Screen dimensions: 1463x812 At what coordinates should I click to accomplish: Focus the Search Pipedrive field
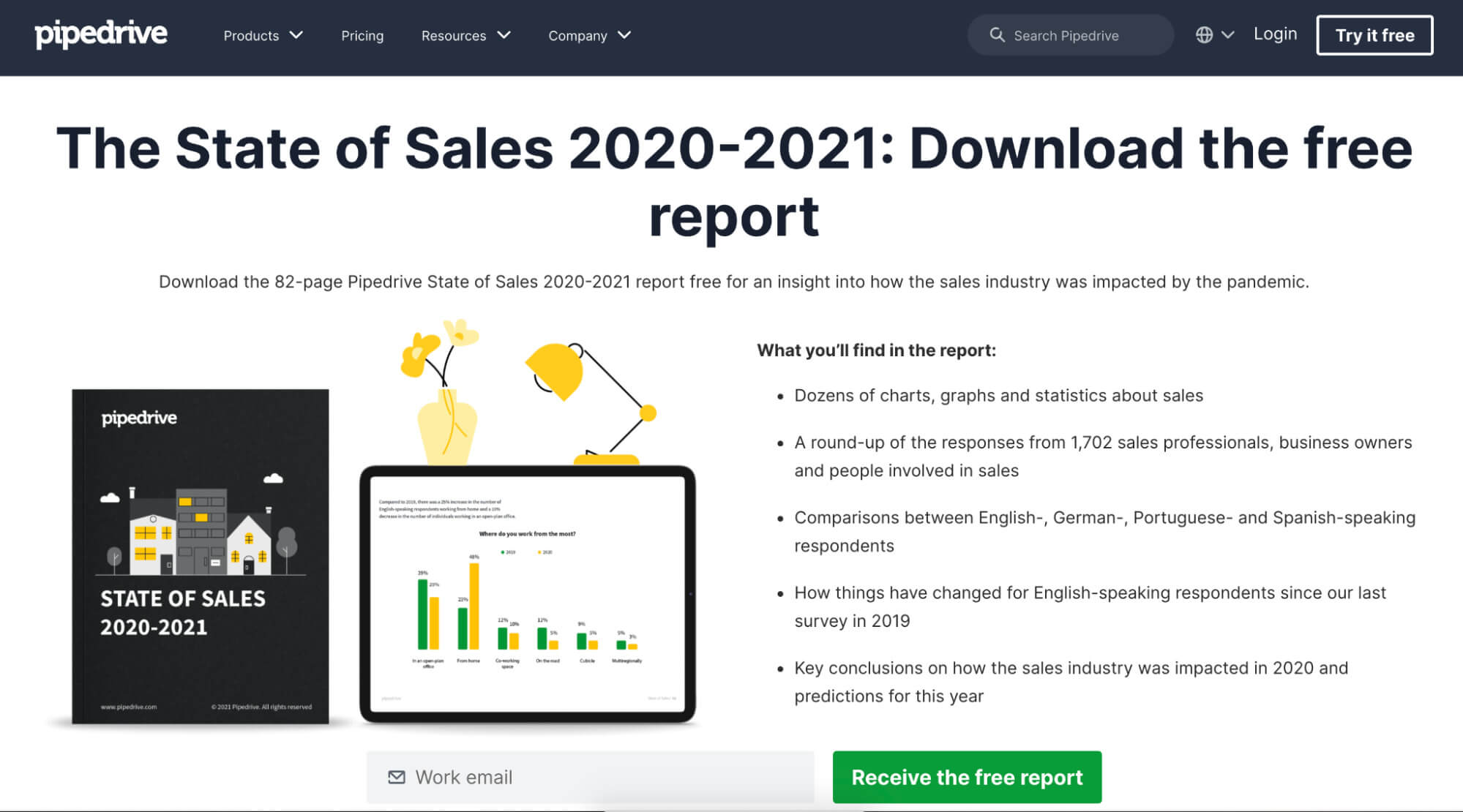tap(1071, 35)
